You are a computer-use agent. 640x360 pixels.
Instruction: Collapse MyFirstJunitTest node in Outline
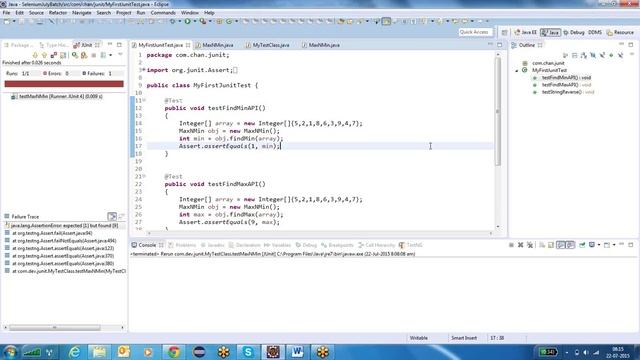click(x=517, y=71)
